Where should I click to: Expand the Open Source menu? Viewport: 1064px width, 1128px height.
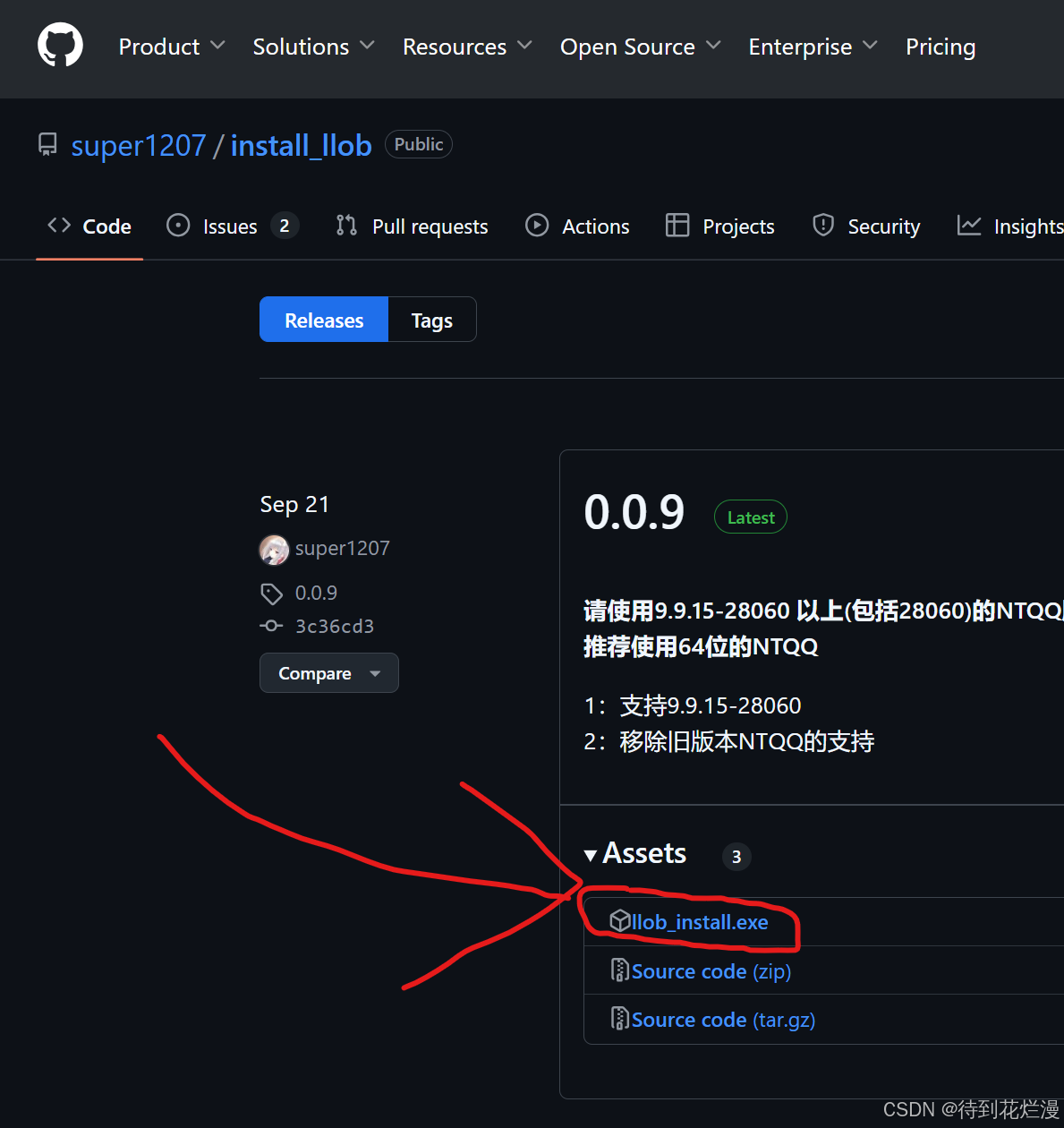(x=640, y=47)
